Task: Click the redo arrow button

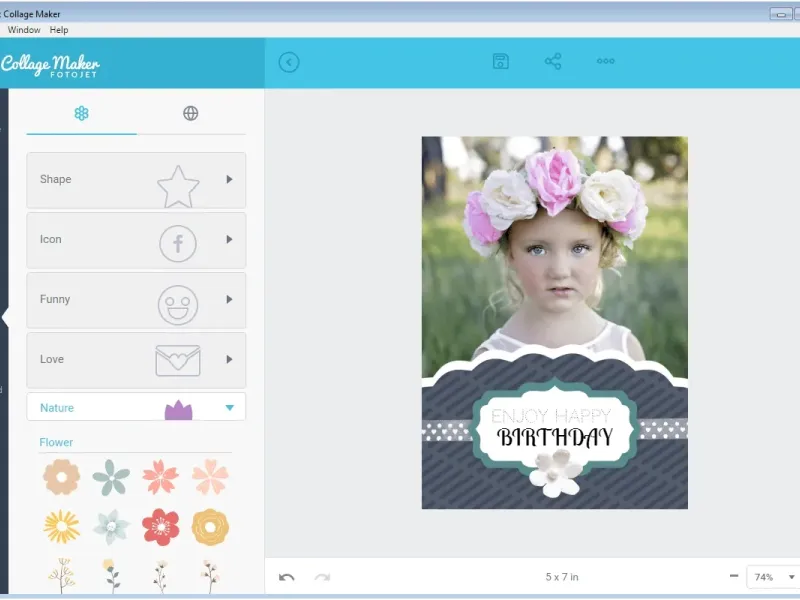Action: (322, 578)
